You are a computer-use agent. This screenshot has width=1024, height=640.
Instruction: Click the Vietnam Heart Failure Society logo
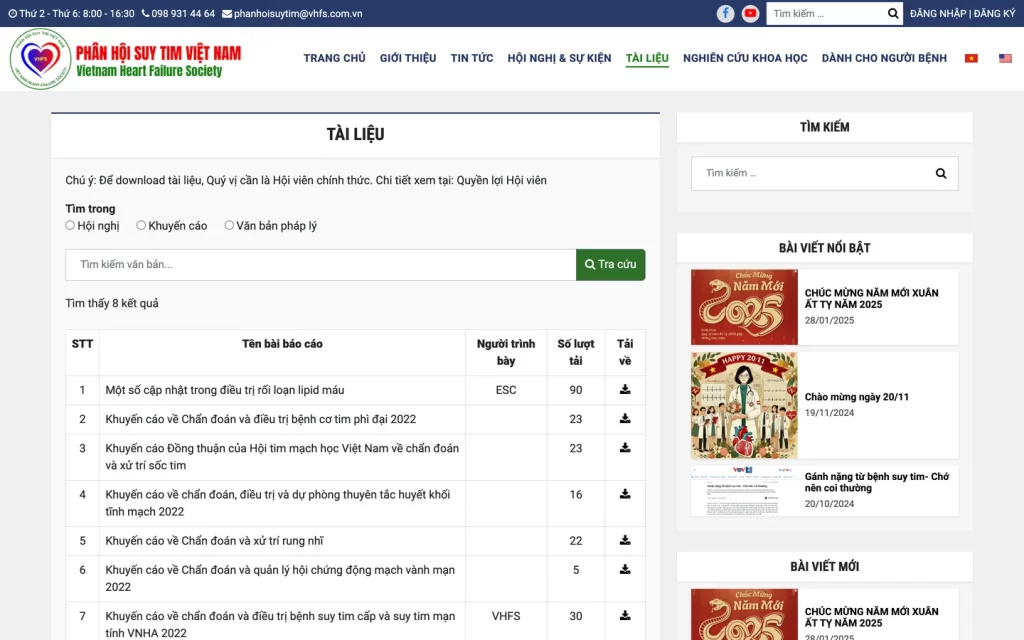pos(126,59)
